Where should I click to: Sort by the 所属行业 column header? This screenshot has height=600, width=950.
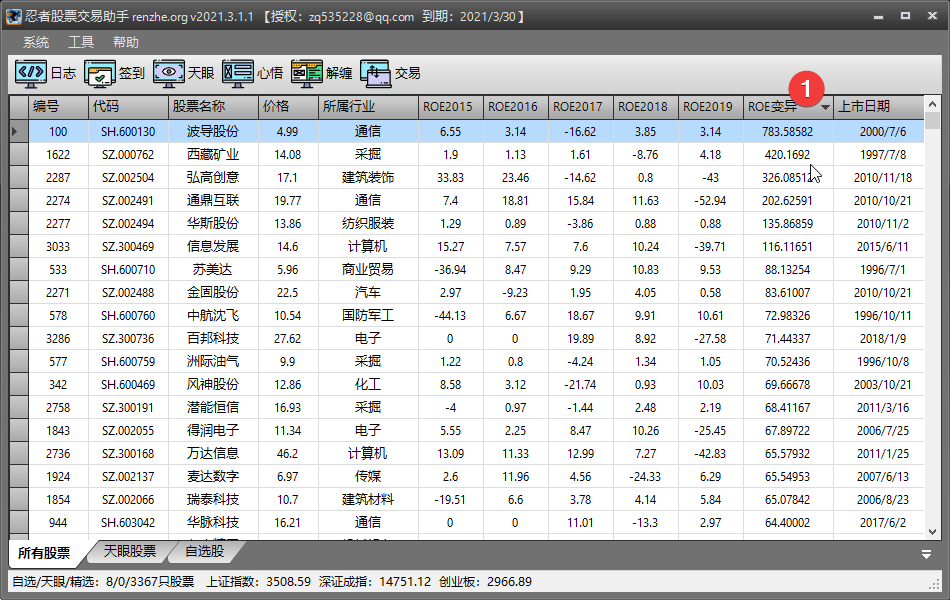point(368,107)
